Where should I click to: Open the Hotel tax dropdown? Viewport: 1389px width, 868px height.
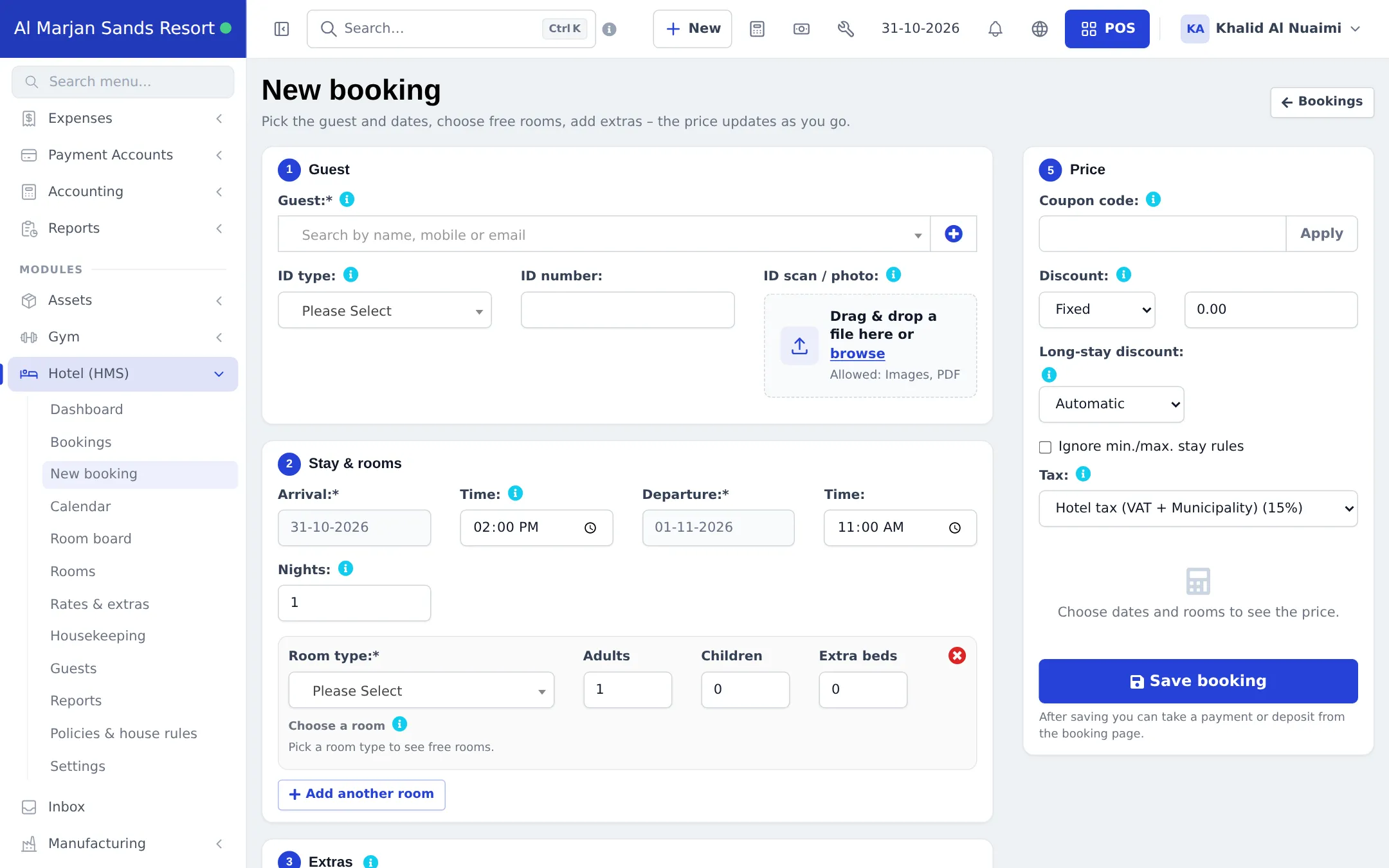click(x=1198, y=508)
